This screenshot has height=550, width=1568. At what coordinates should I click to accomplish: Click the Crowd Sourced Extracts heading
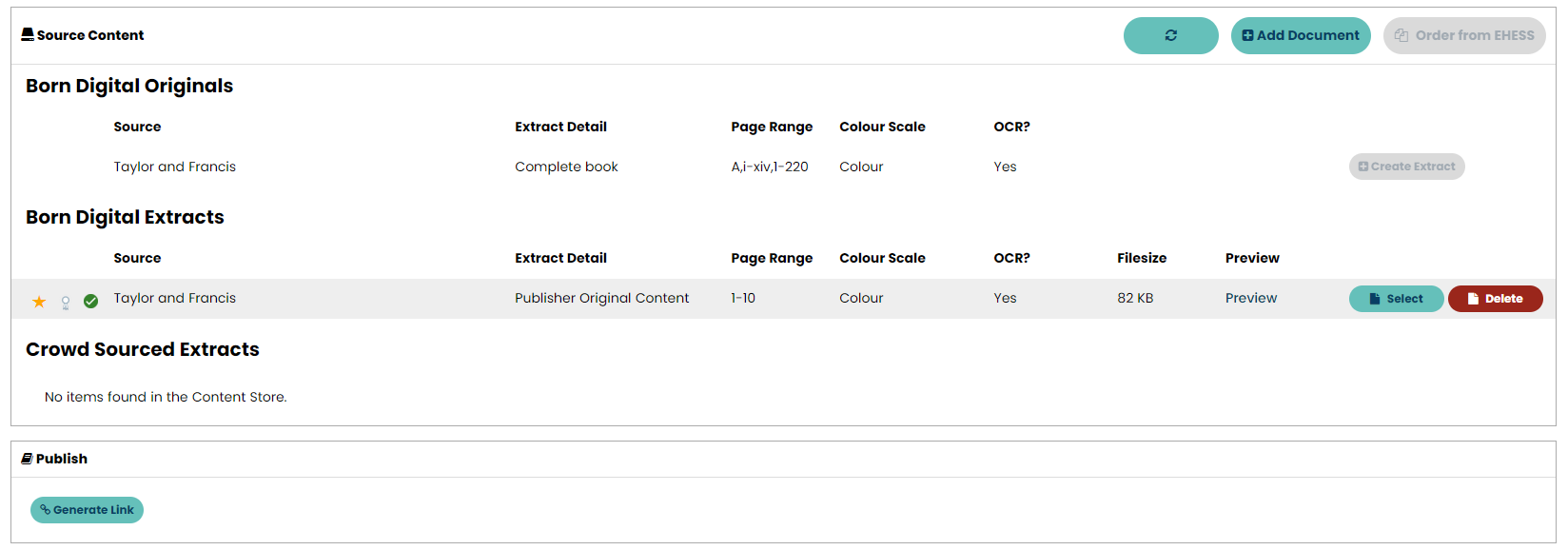(142, 349)
